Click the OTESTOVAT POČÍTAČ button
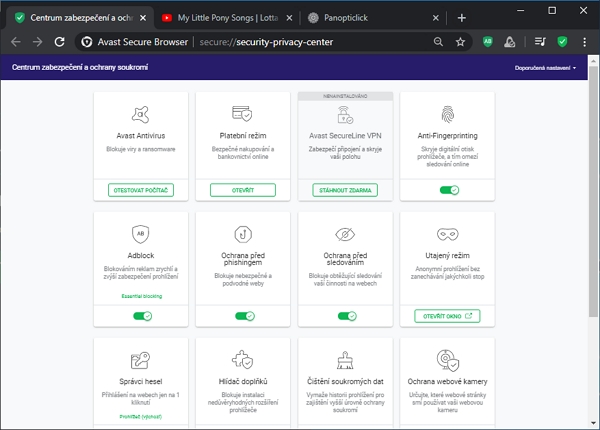 140,190
